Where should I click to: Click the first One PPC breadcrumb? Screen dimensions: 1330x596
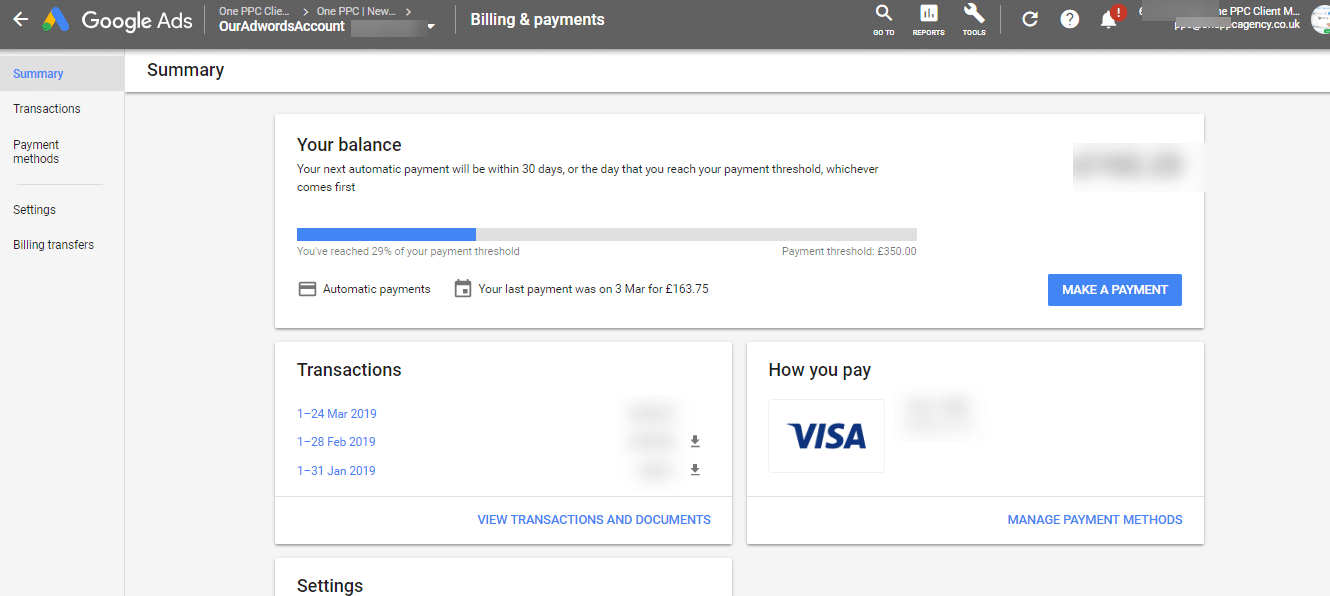[x=254, y=12]
